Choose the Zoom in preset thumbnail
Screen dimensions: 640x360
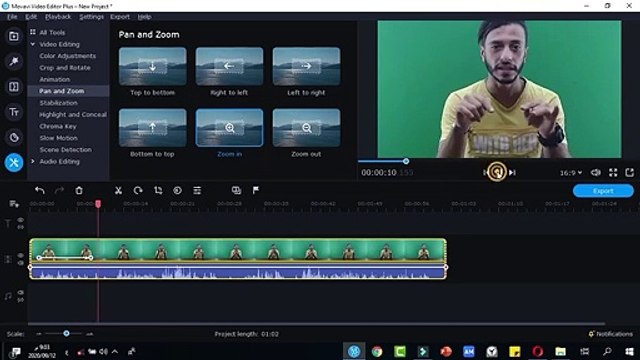[229, 128]
